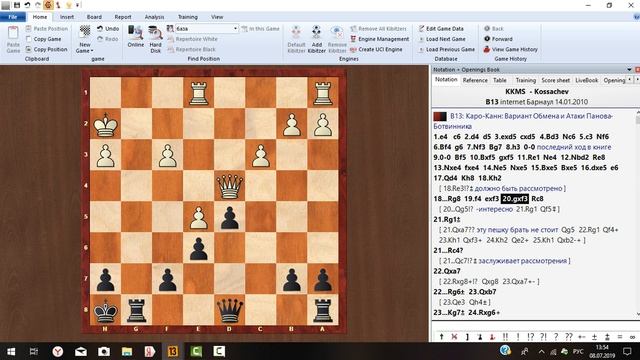This screenshot has width=640, height=360.
Task: Show hidden system tray icons chevron
Action: click(x=541, y=351)
